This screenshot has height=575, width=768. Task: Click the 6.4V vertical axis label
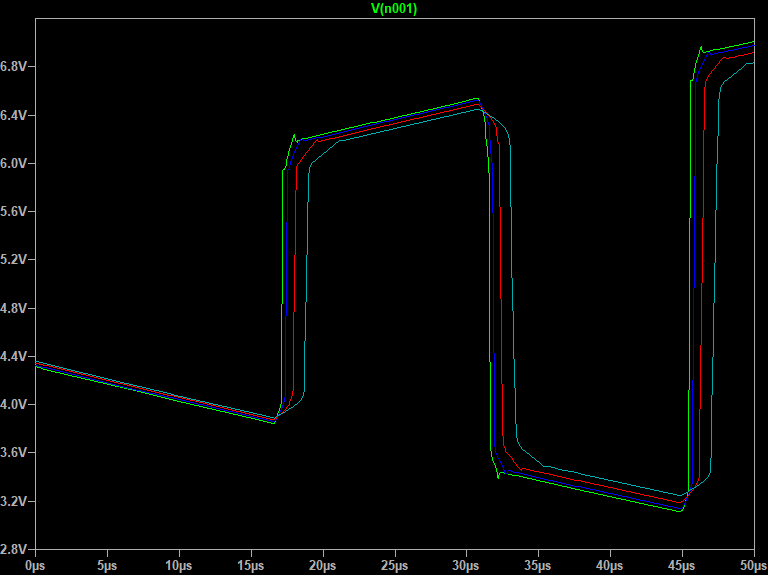tap(13, 116)
